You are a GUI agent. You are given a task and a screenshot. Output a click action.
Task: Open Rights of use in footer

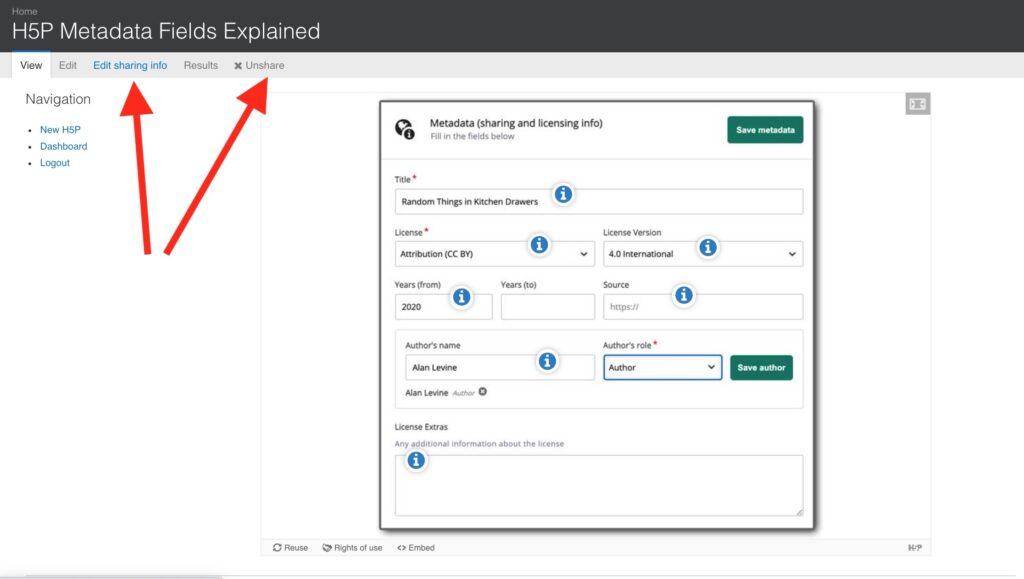353,548
